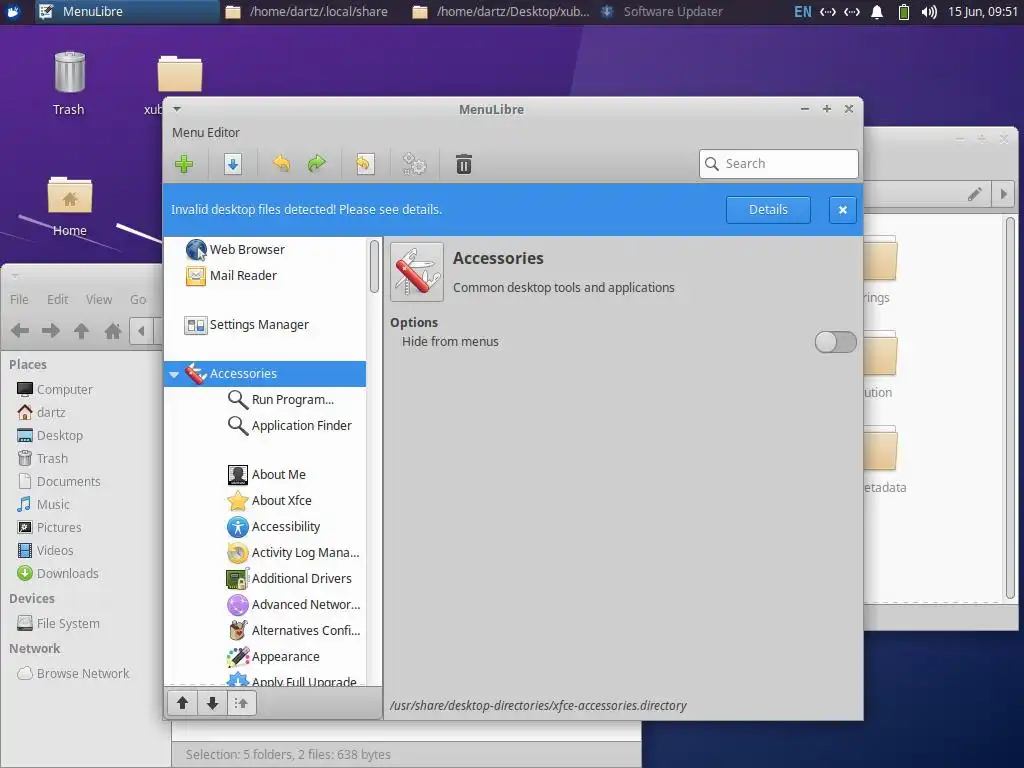Click the trash delete icon in the toolbar

pos(464,164)
